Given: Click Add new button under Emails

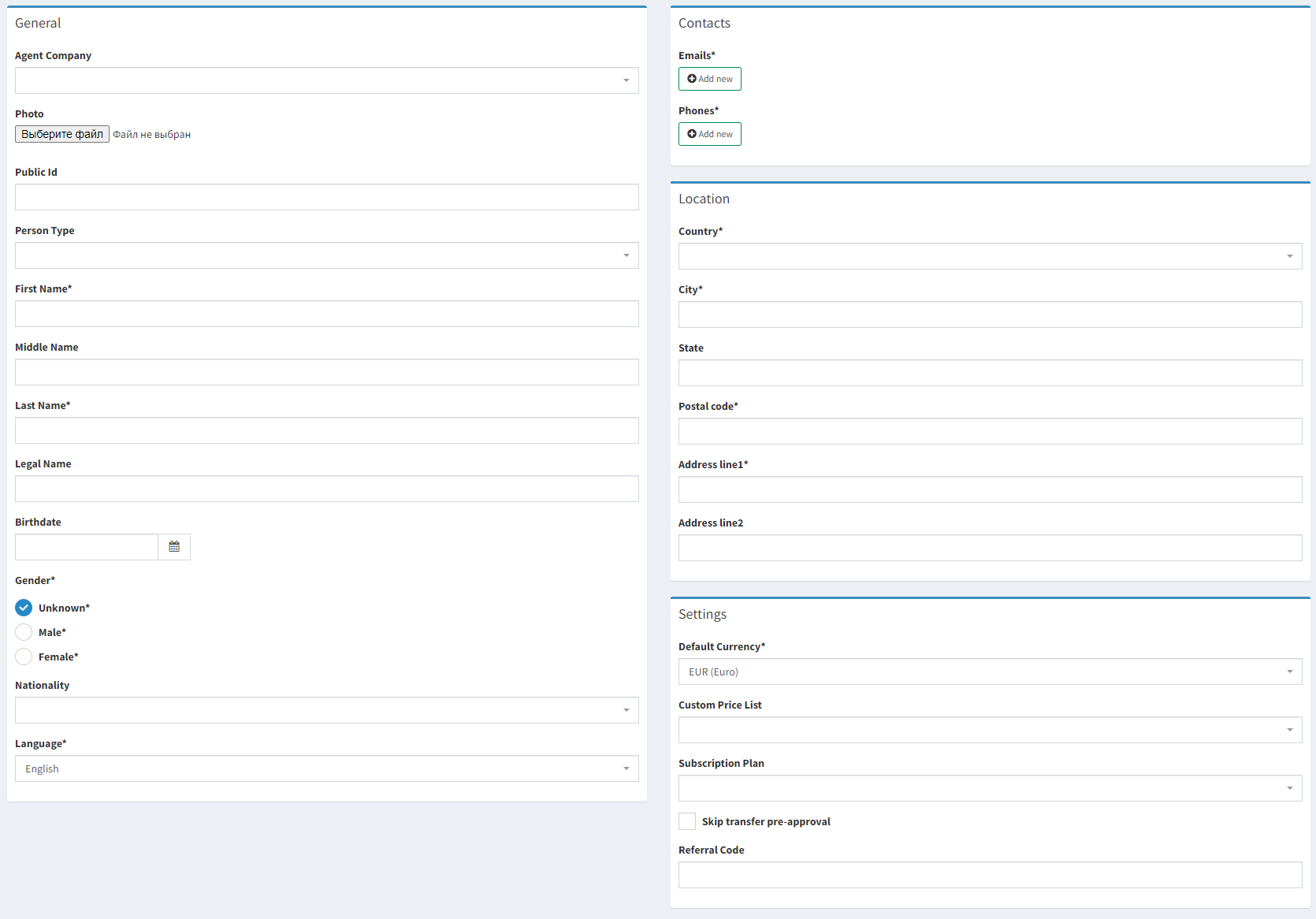Looking at the screenshot, I should [709, 79].
